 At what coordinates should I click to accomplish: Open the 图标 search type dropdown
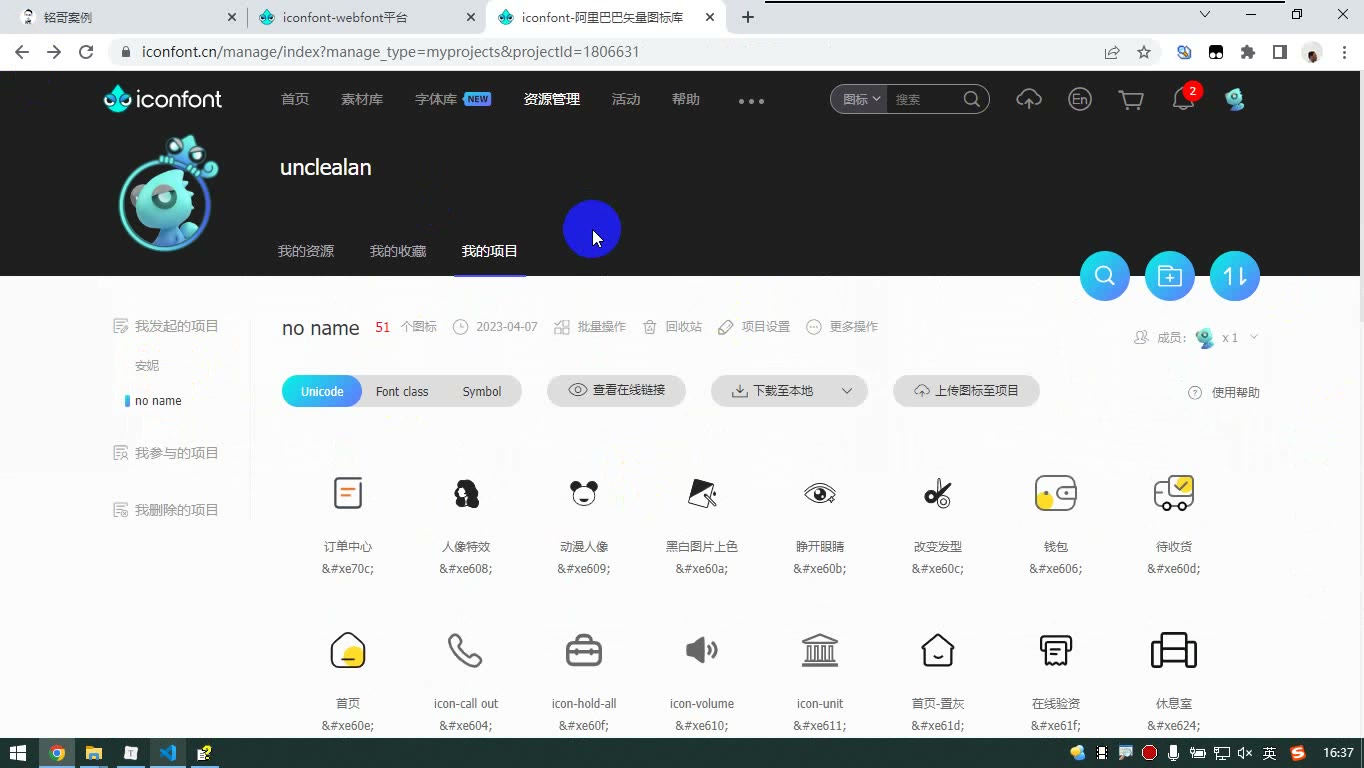click(860, 99)
